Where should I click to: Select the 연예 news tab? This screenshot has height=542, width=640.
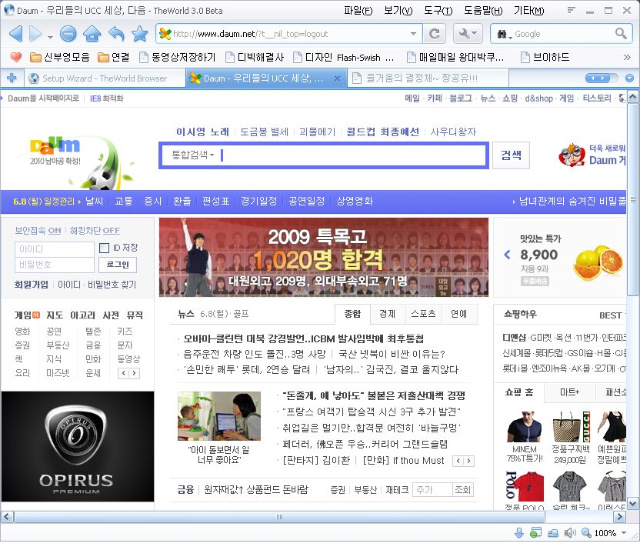point(459,314)
